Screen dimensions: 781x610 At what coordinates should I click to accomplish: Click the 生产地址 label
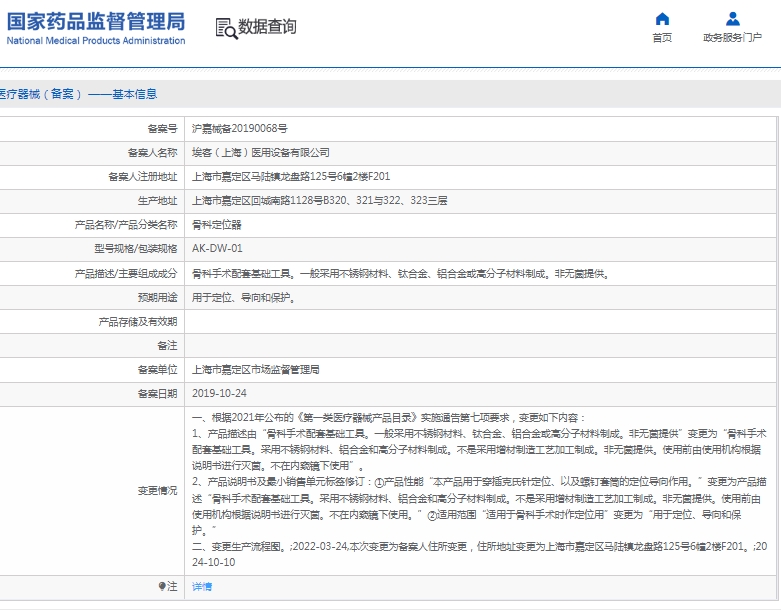[x=157, y=200]
